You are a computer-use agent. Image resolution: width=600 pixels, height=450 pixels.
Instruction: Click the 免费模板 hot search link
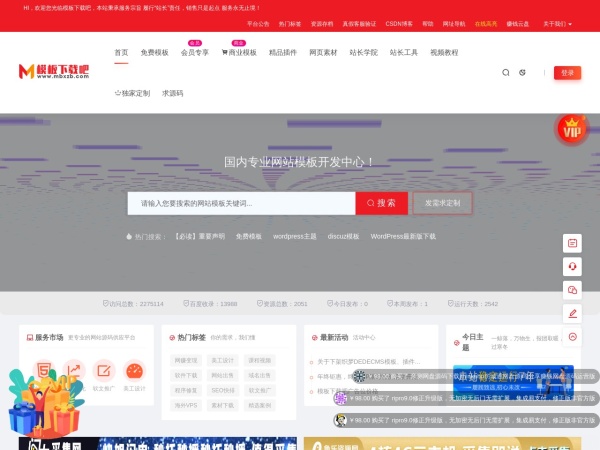coord(249,236)
